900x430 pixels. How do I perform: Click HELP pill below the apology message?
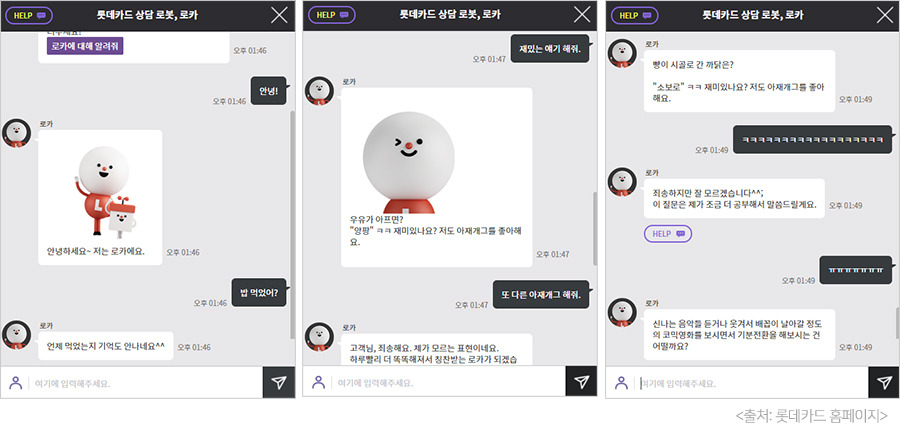(x=668, y=234)
